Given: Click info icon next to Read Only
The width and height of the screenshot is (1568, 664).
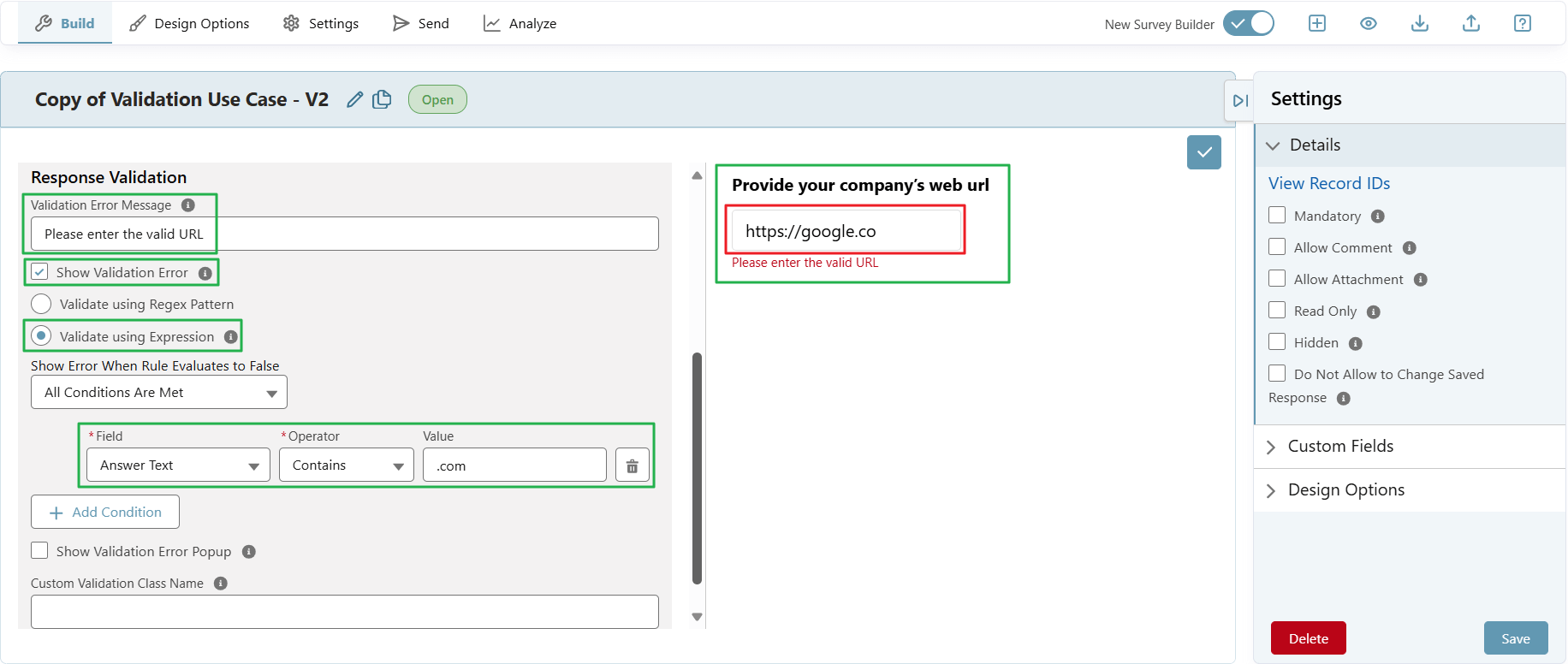Looking at the screenshot, I should click(x=1374, y=312).
